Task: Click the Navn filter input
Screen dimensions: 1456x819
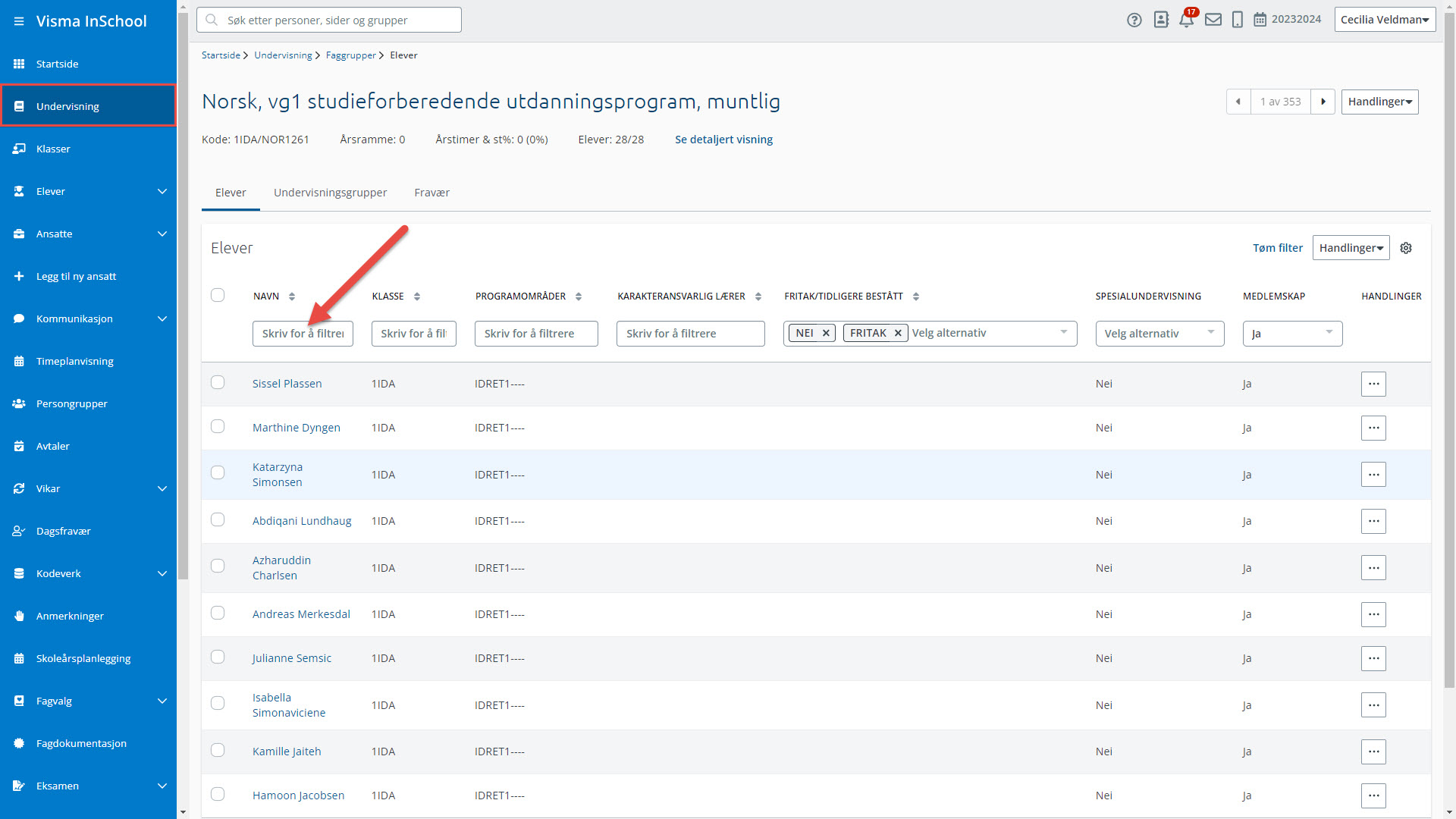Action: pyautogui.click(x=303, y=334)
